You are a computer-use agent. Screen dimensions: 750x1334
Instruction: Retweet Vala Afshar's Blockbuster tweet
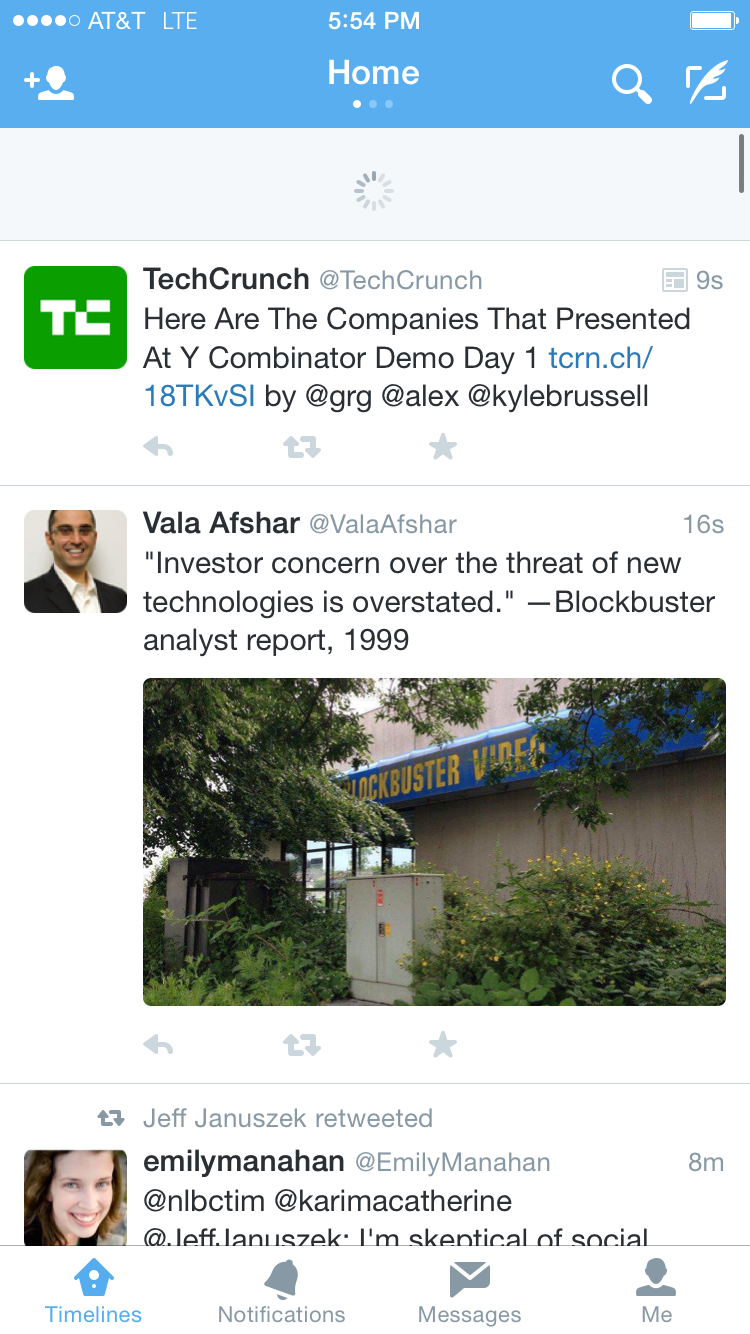301,1045
